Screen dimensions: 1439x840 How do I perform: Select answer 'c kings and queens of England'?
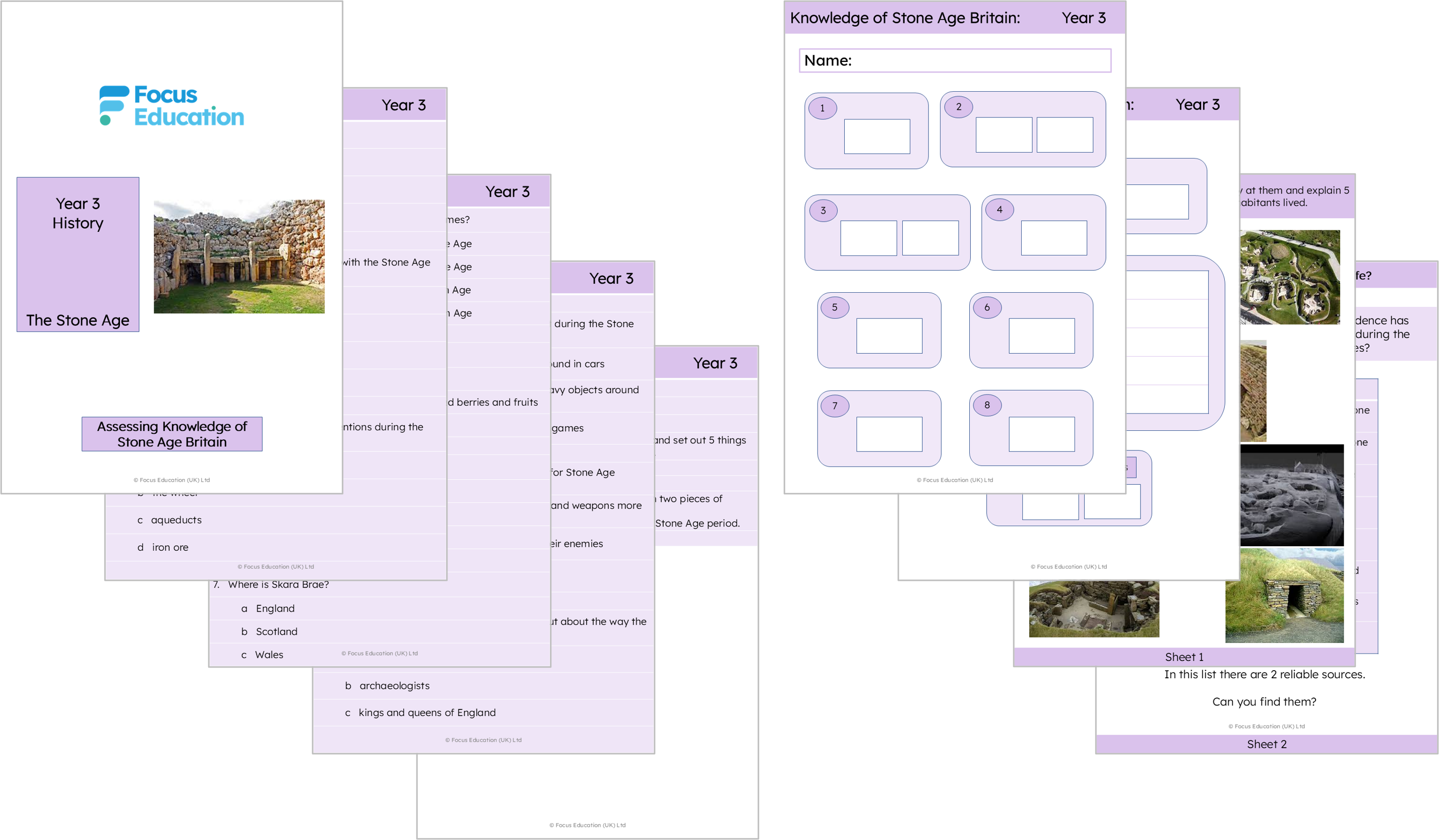pos(420,713)
